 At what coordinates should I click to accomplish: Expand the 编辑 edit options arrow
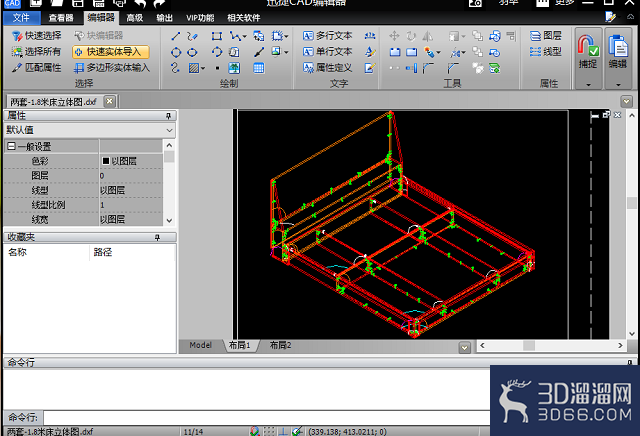click(x=618, y=84)
